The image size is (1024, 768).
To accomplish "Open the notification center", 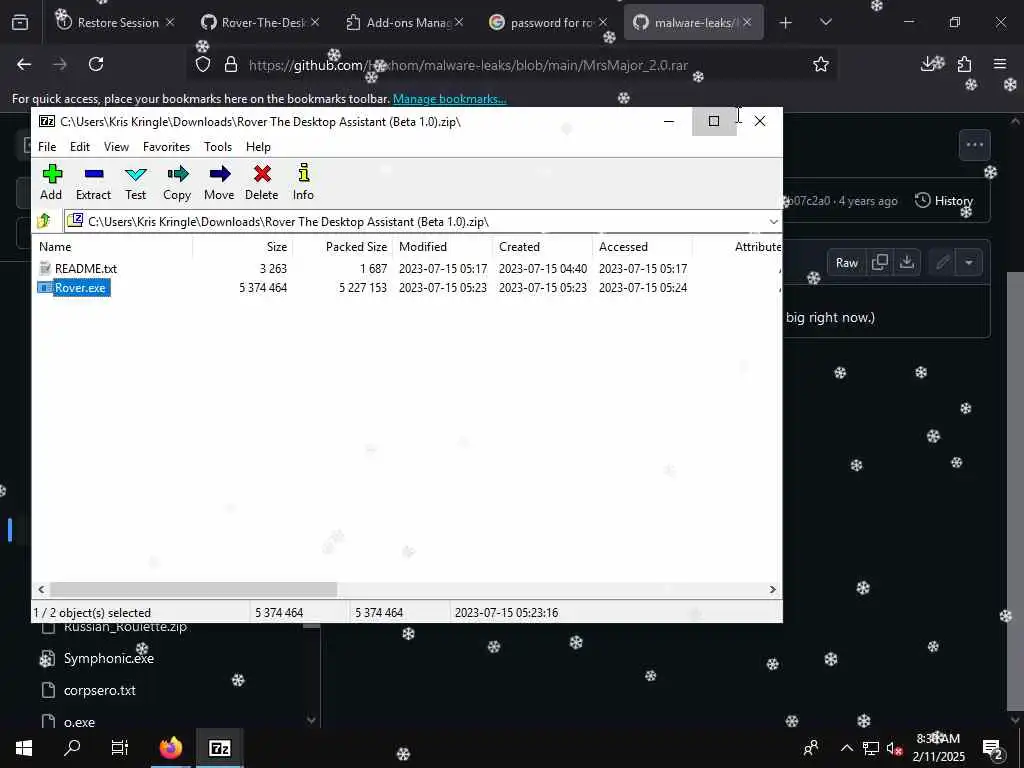I will (x=992, y=748).
